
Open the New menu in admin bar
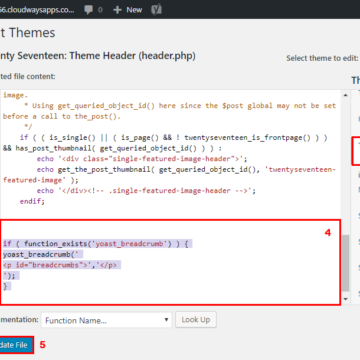click(128, 10)
